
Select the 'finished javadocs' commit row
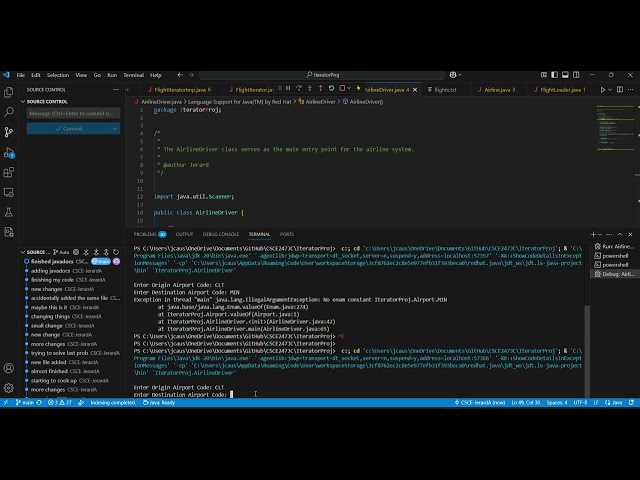71,261
